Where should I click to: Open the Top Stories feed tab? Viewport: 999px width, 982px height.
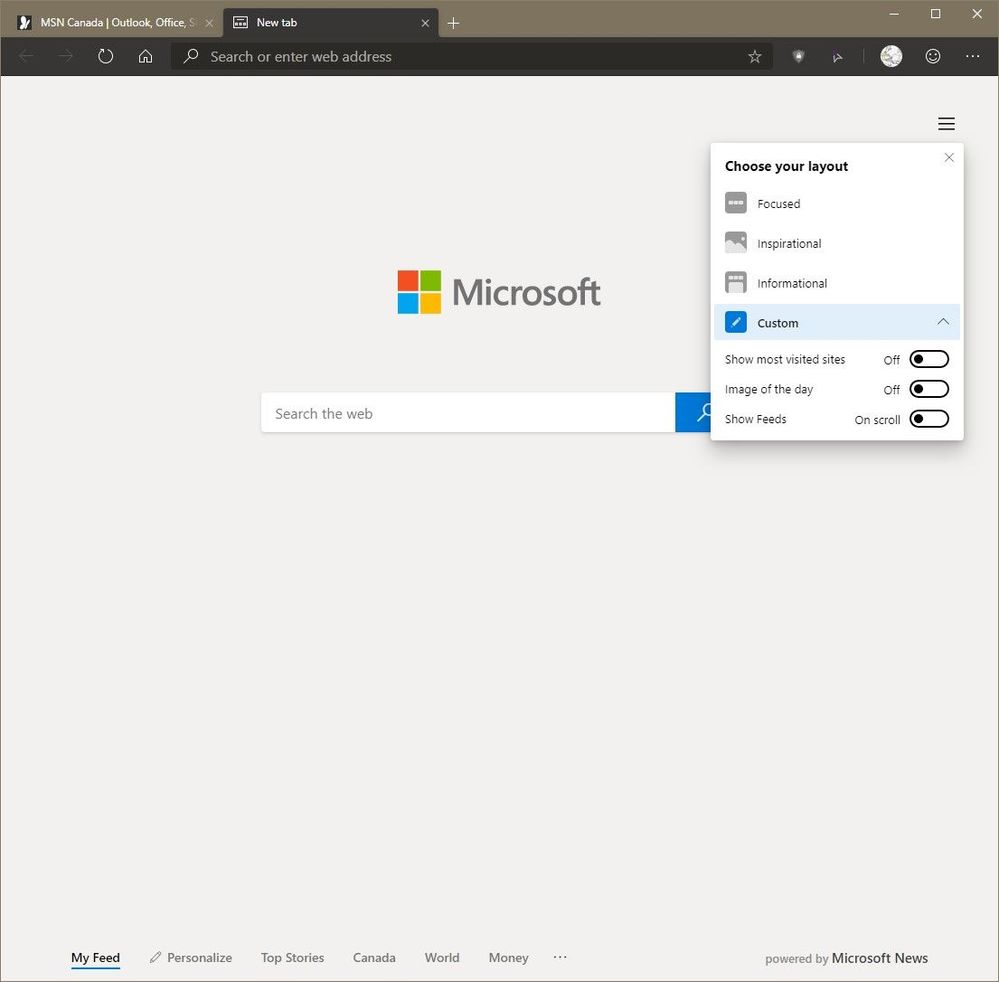(x=292, y=958)
